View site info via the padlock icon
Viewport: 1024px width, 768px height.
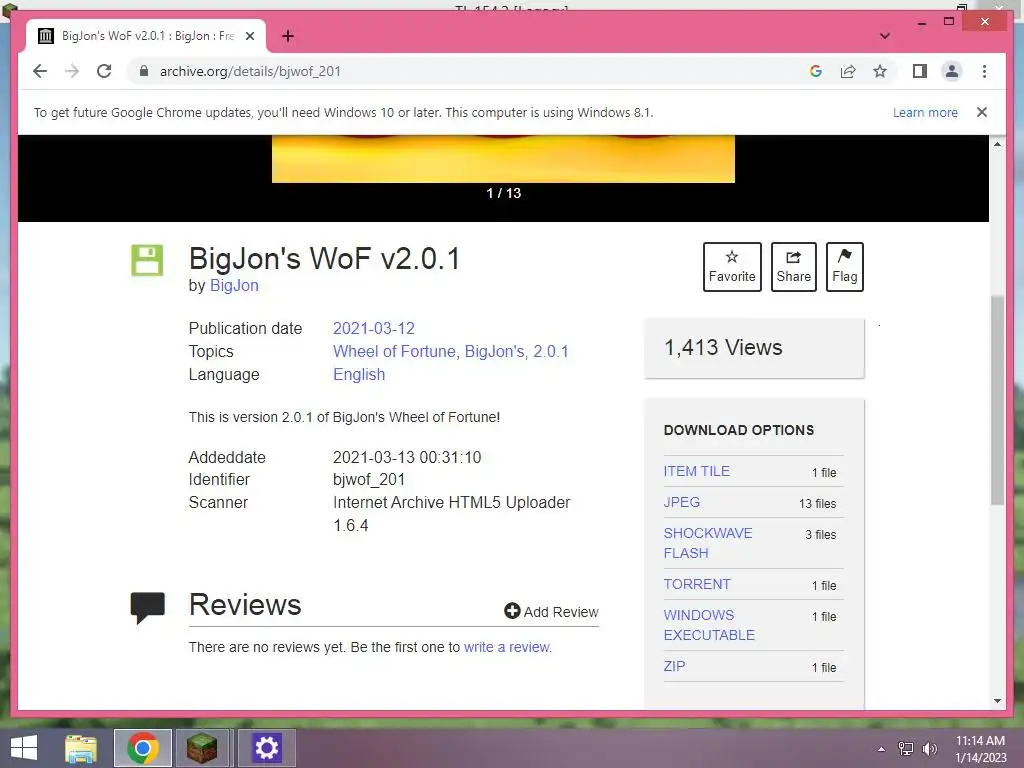click(x=144, y=71)
